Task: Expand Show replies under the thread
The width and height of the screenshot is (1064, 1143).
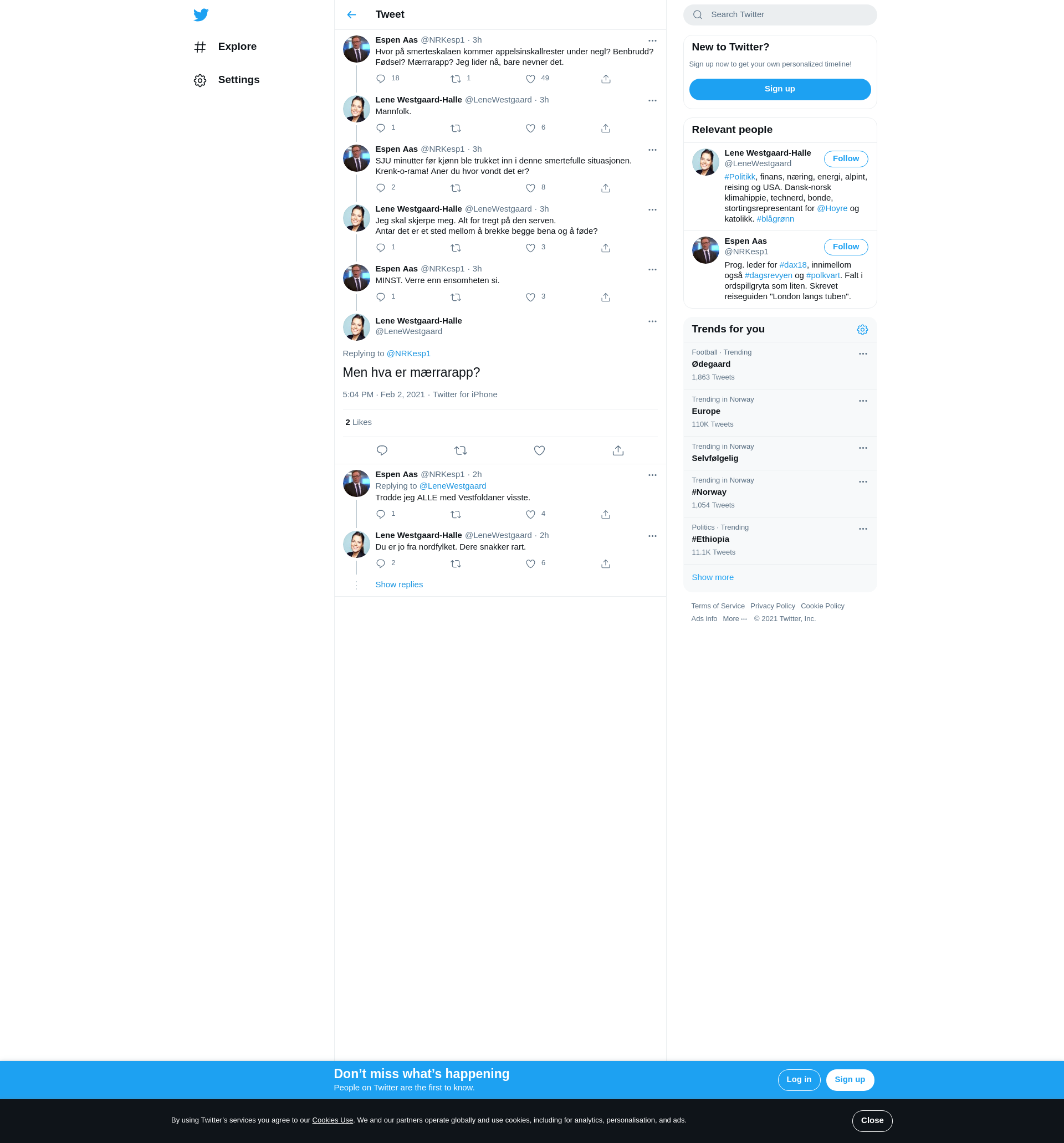Action: (399, 585)
